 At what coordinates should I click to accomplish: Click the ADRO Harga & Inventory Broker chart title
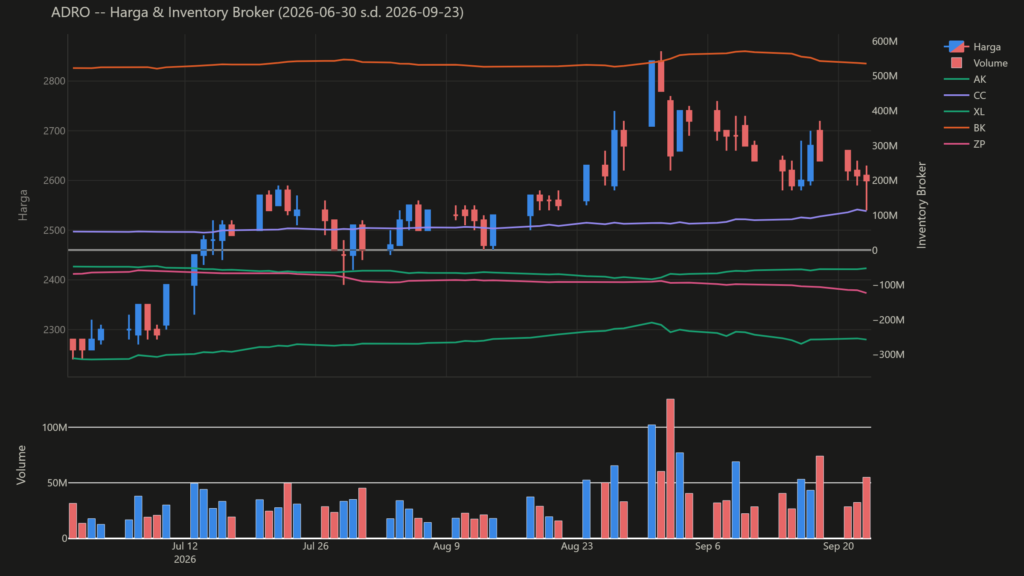(x=257, y=12)
